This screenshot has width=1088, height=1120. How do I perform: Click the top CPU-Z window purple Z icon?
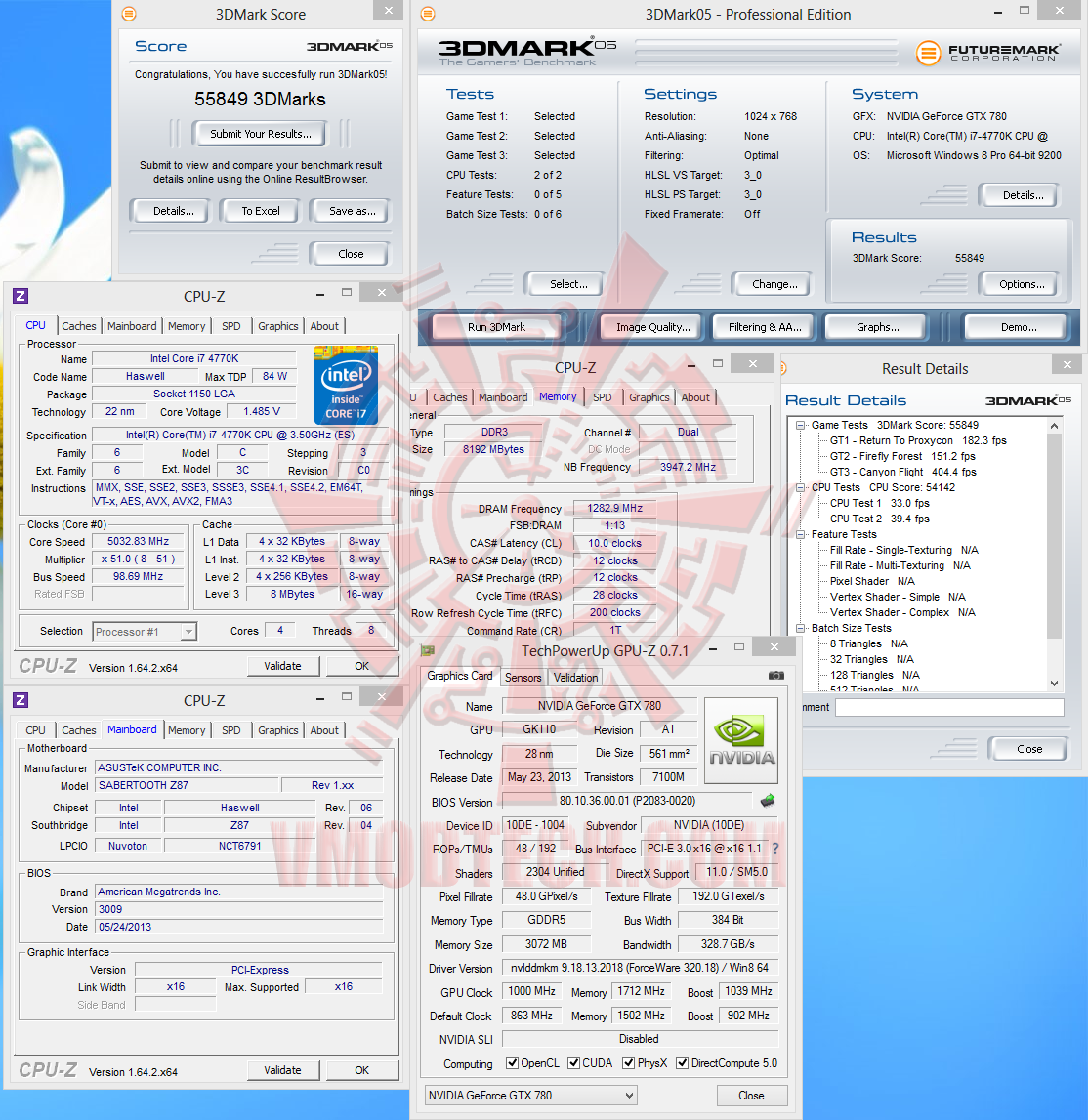tap(21, 296)
